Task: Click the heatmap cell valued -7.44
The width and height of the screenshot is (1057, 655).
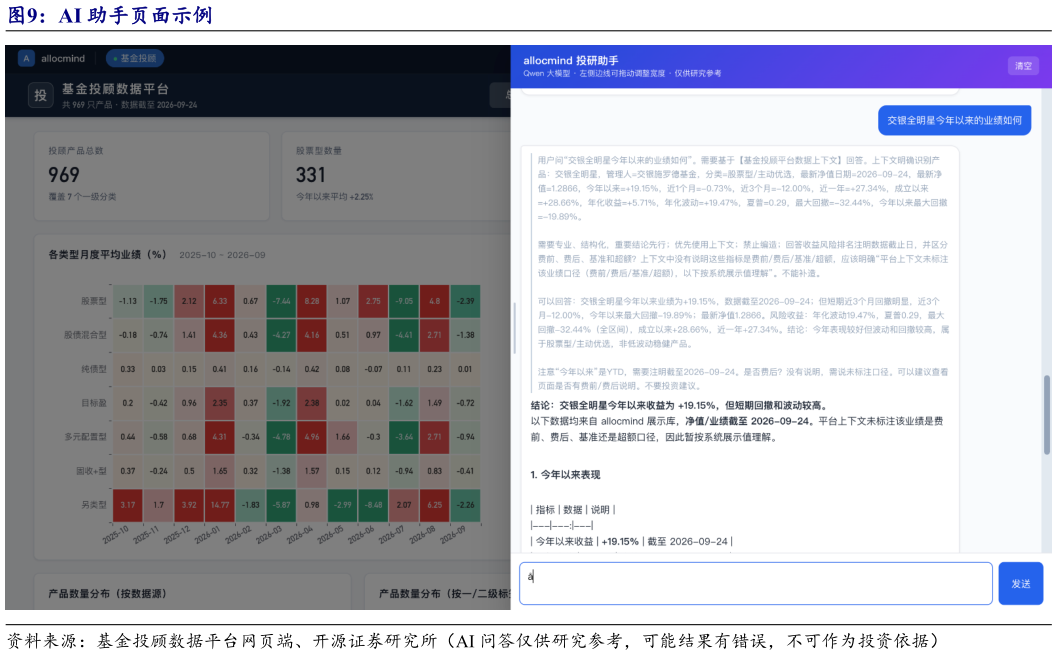Action: (281, 301)
